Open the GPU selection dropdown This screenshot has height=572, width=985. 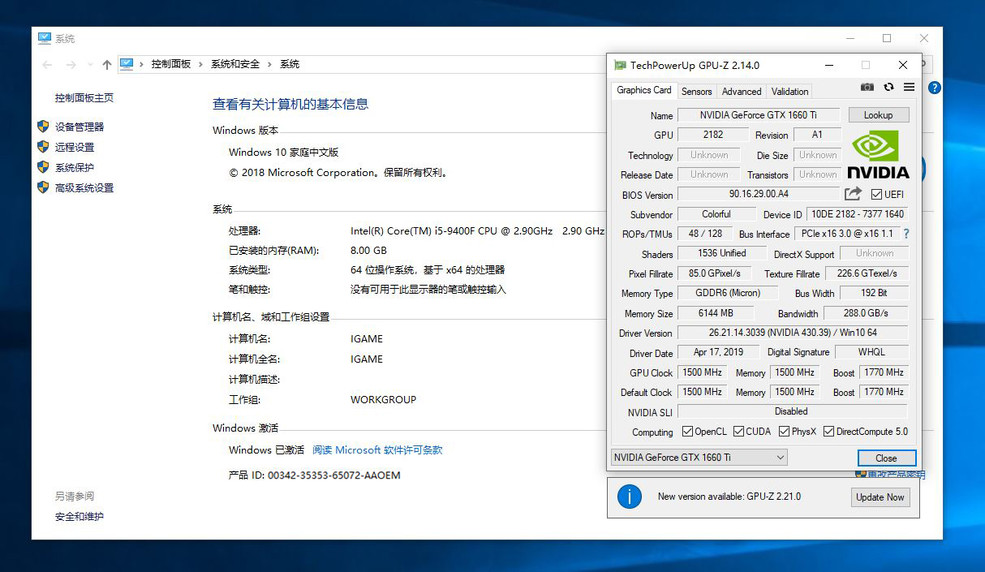tap(699, 457)
